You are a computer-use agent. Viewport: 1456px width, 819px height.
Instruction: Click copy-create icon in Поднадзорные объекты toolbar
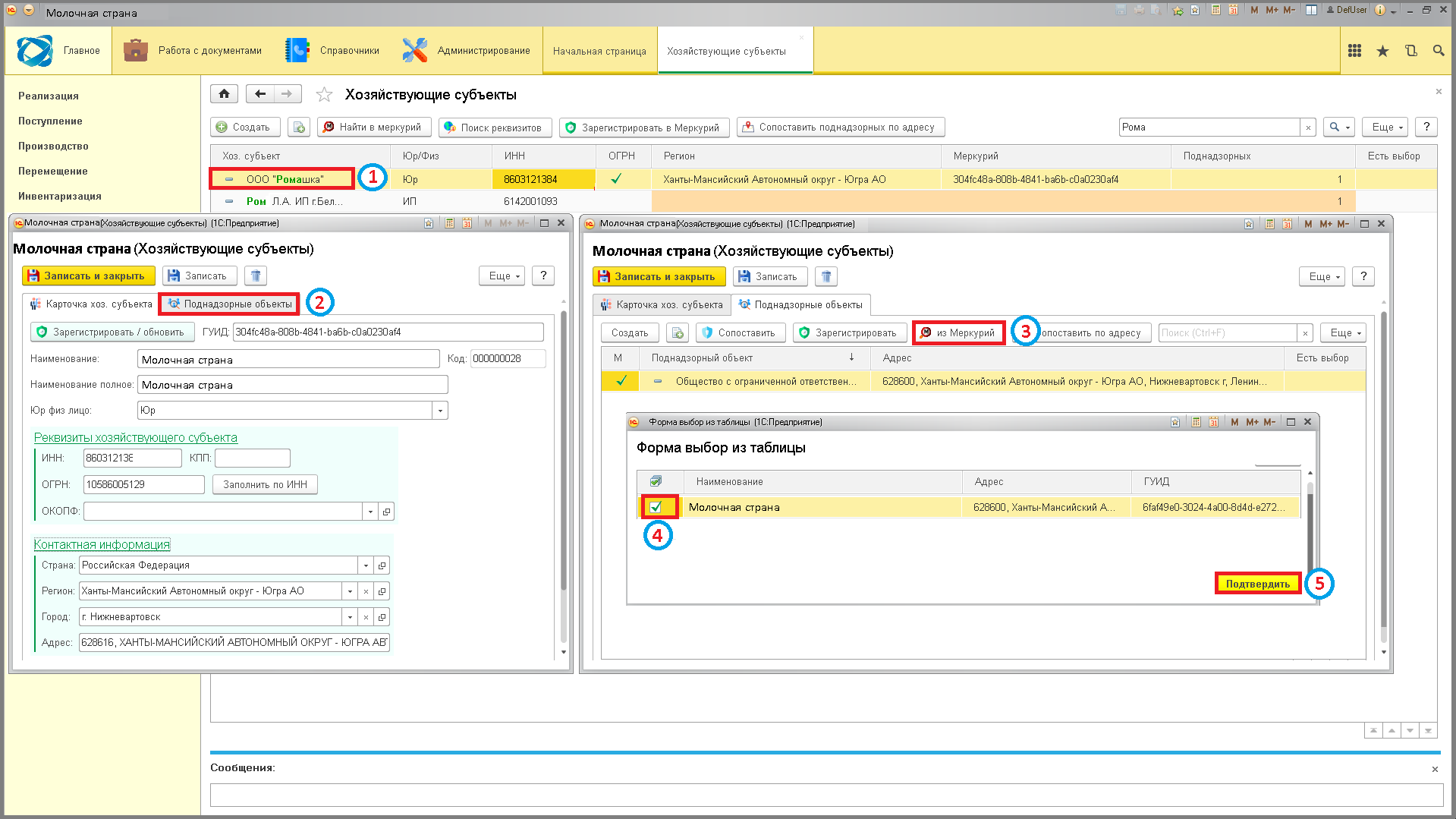click(678, 333)
